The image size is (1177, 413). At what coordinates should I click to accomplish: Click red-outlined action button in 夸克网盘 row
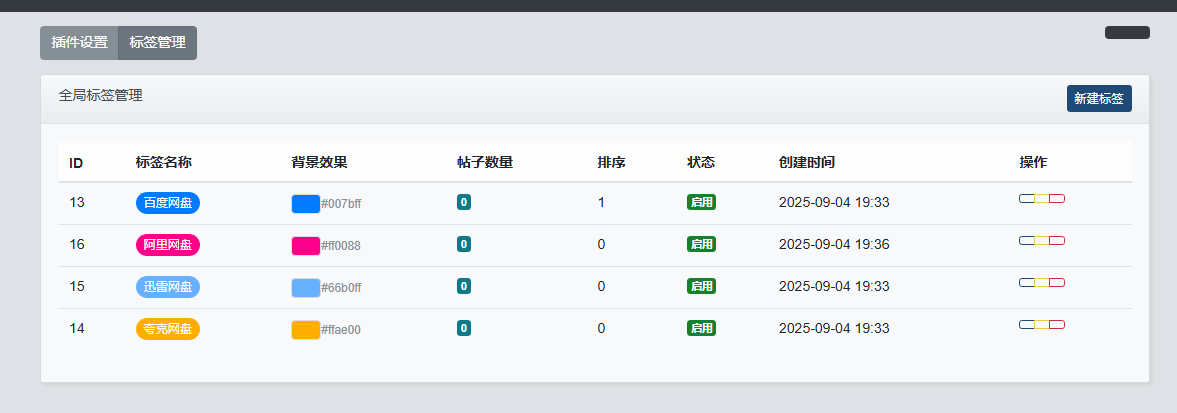click(1057, 325)
